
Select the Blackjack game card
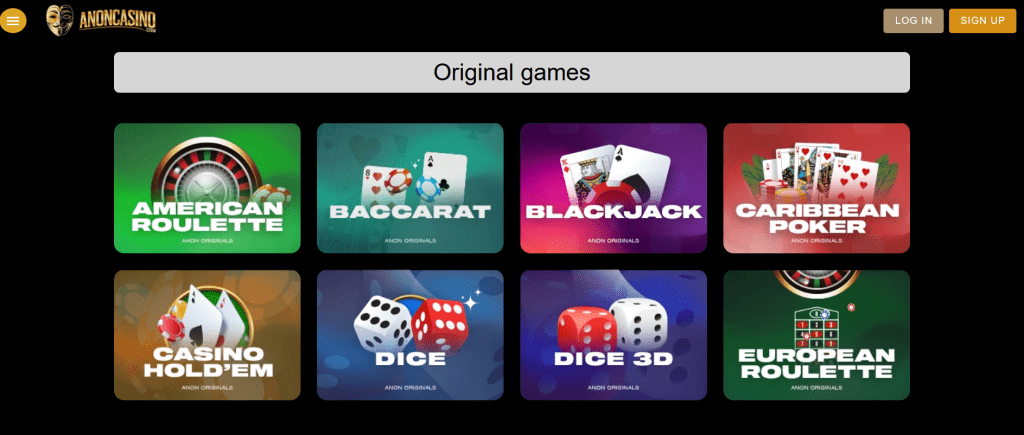tap(613, 188)
